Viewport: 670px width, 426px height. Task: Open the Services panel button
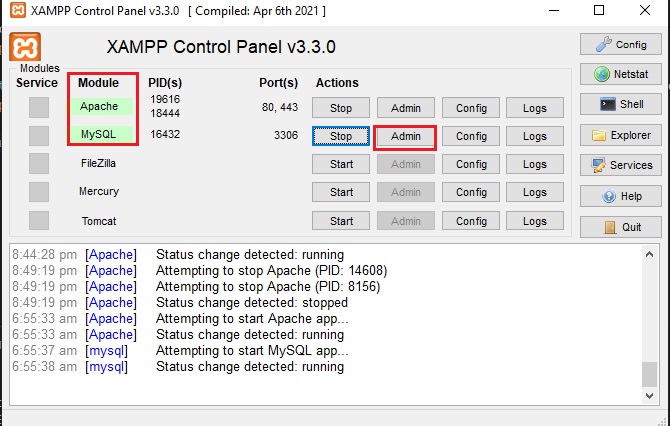click(620, 165)
